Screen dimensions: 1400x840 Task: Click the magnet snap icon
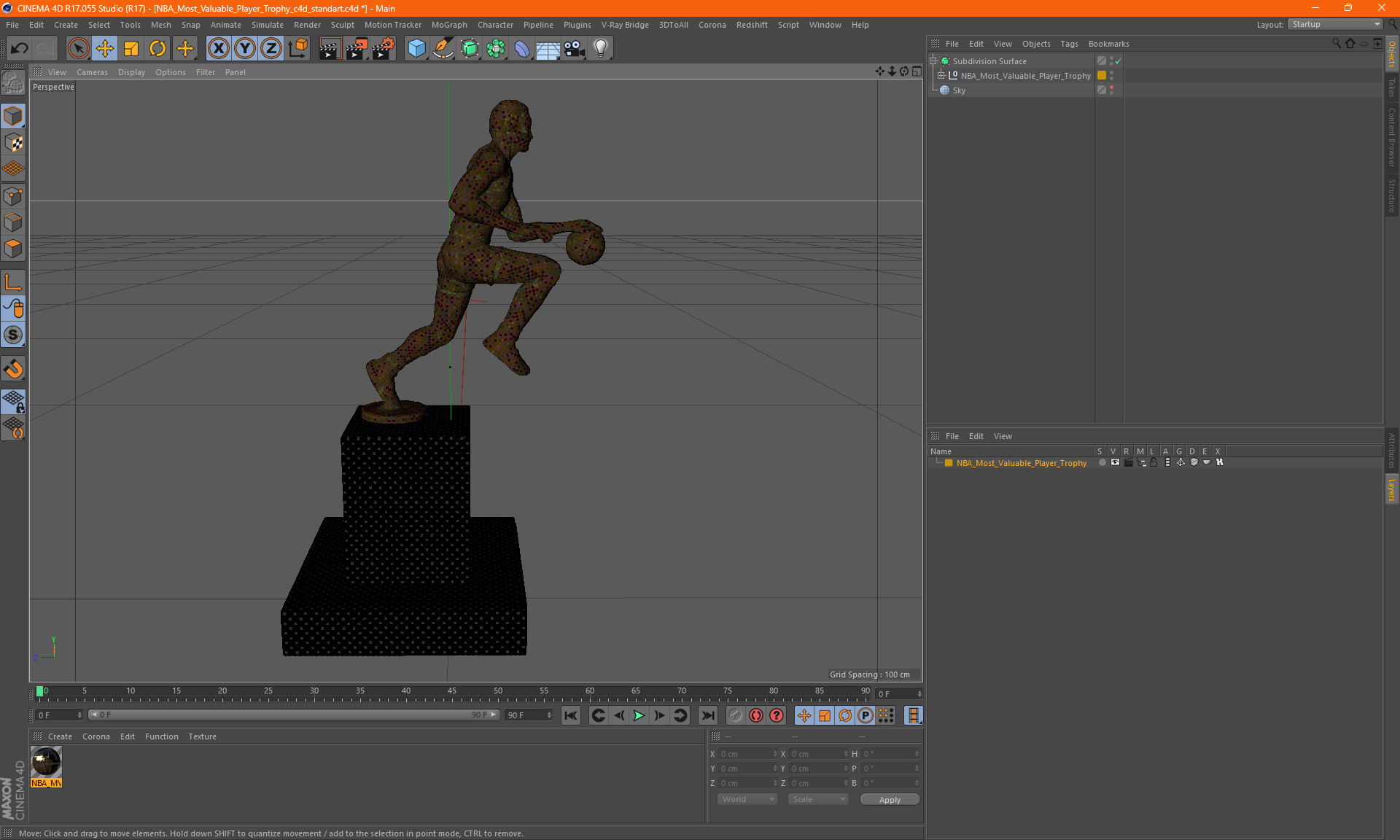pos(13,368)
